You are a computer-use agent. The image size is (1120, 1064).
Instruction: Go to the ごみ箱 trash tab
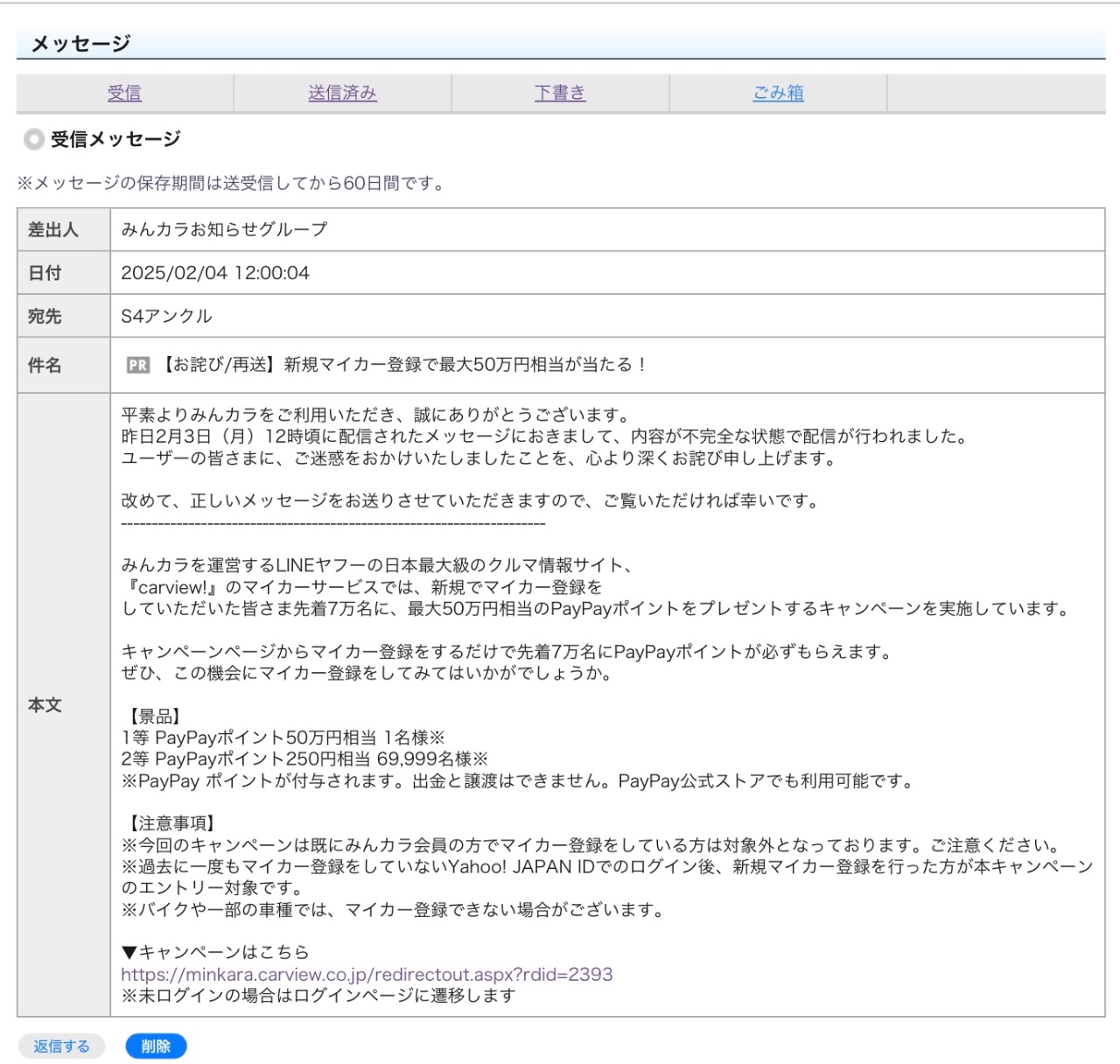point(778,93)
